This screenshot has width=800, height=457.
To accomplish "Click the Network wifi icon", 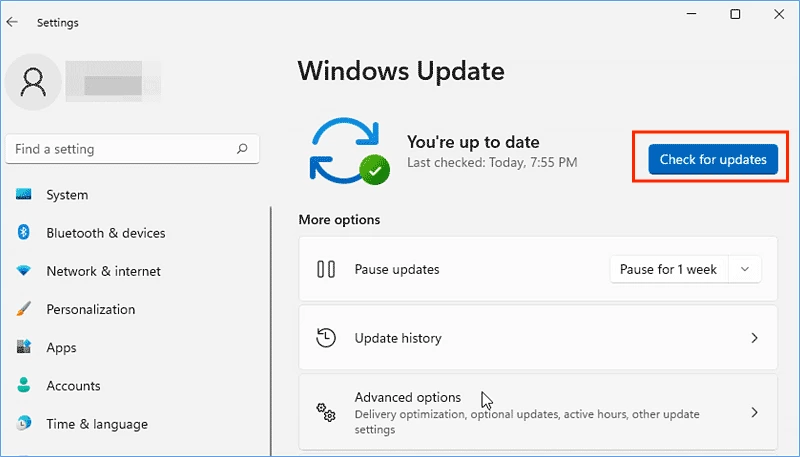I will (23, 271).
